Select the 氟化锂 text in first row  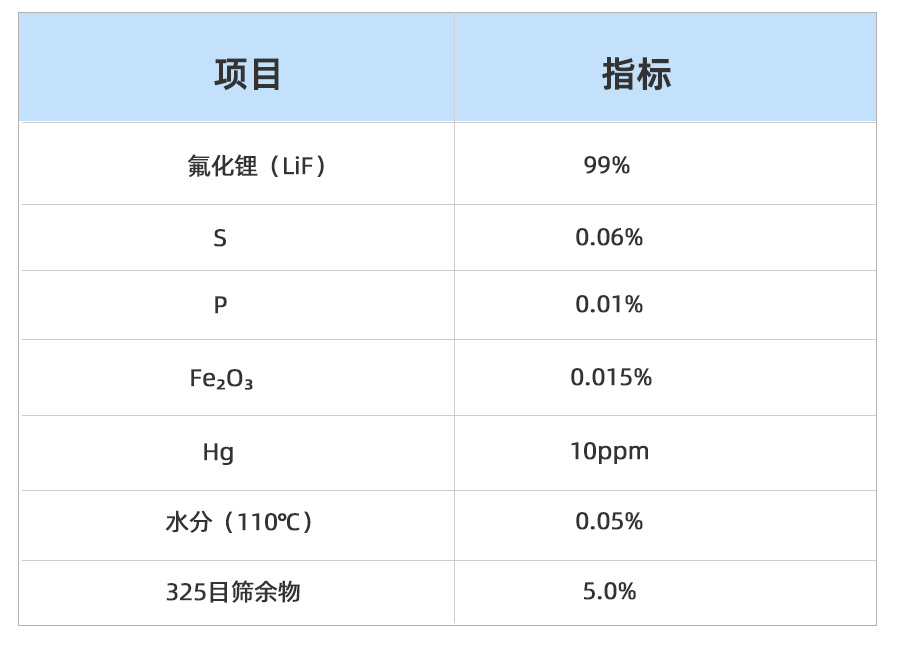[222, 166]
